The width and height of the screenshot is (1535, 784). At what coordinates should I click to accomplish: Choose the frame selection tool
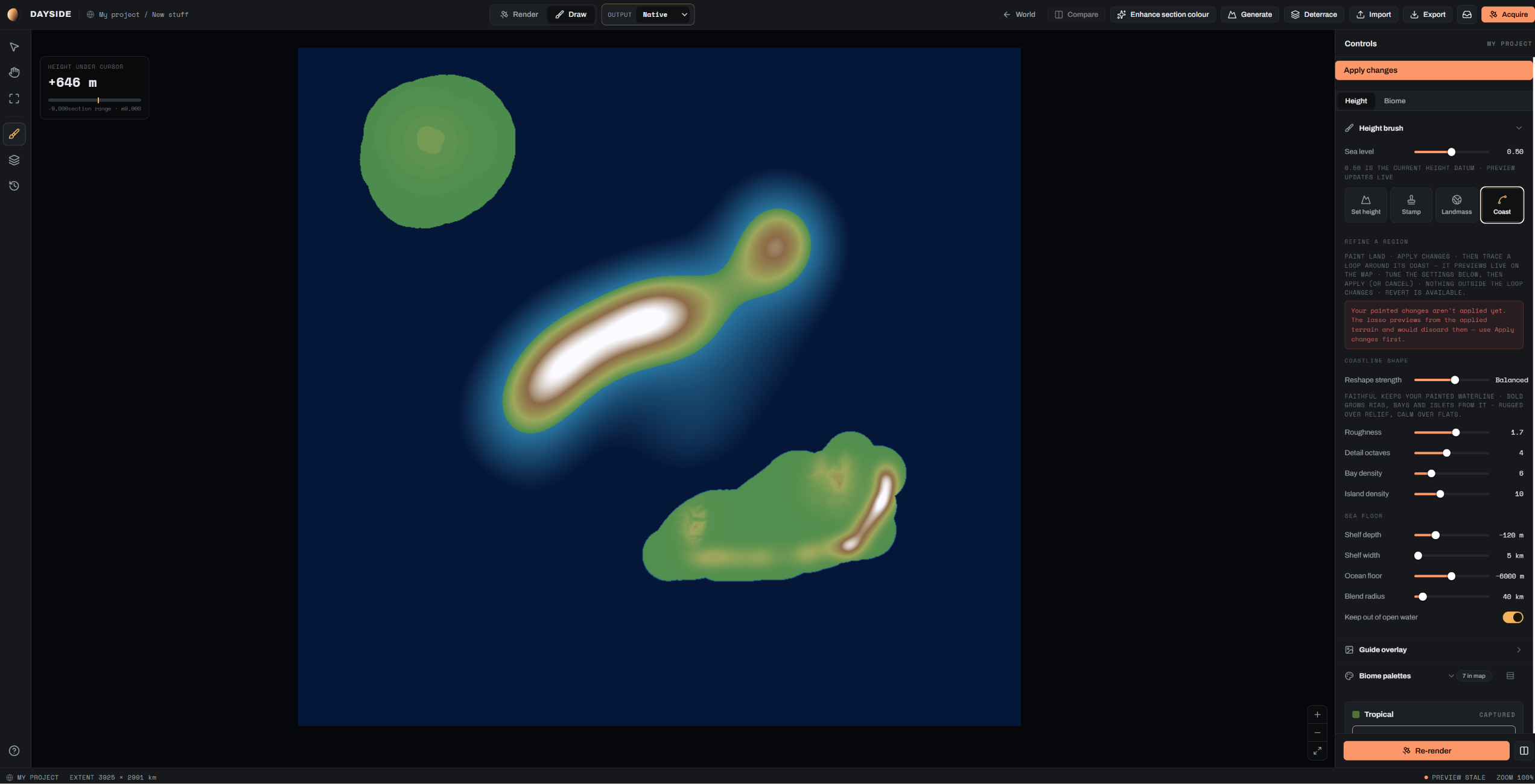pyautogui.click(x=14, y=98)
